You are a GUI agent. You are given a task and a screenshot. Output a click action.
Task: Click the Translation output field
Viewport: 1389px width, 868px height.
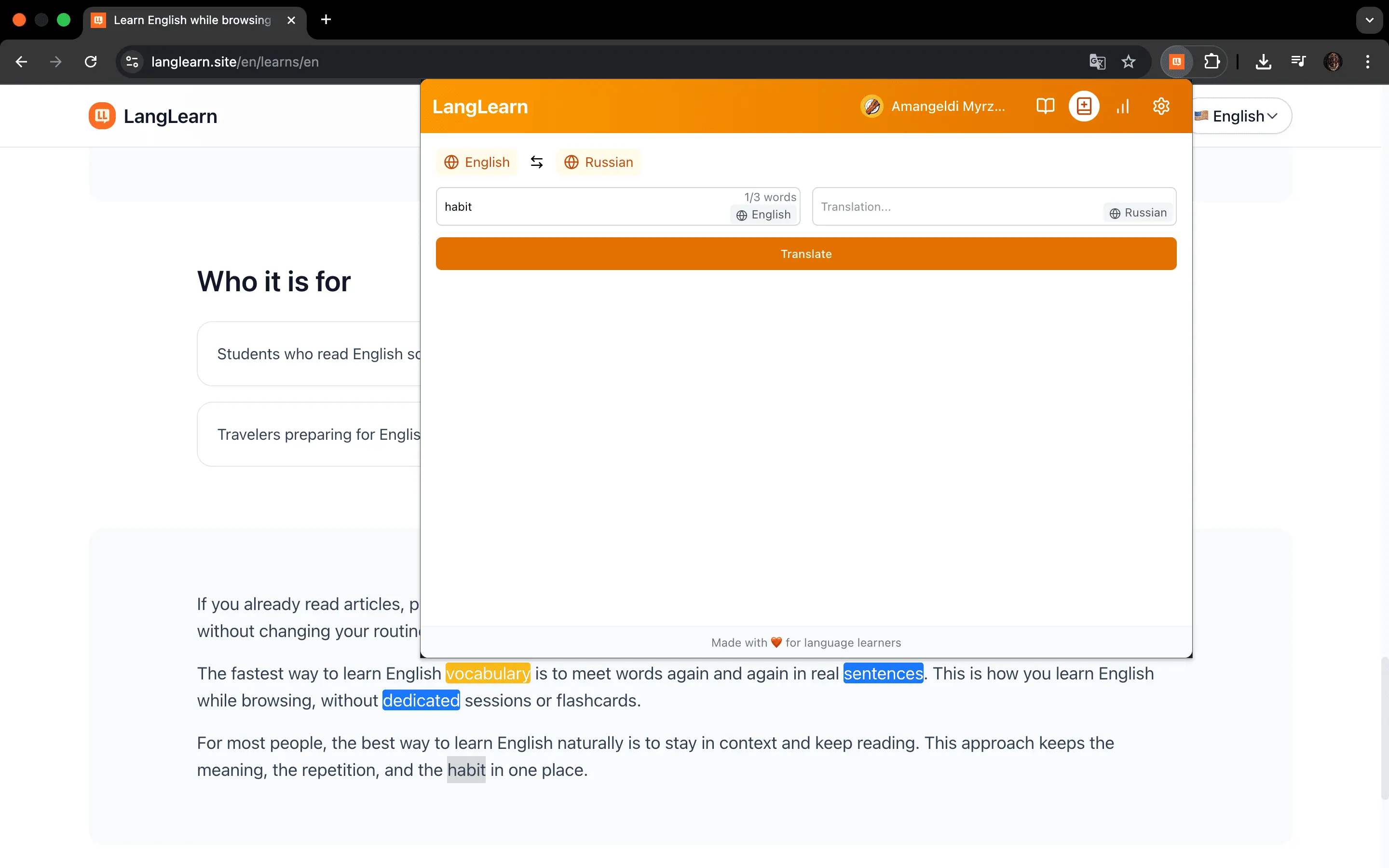pos(994,207)
